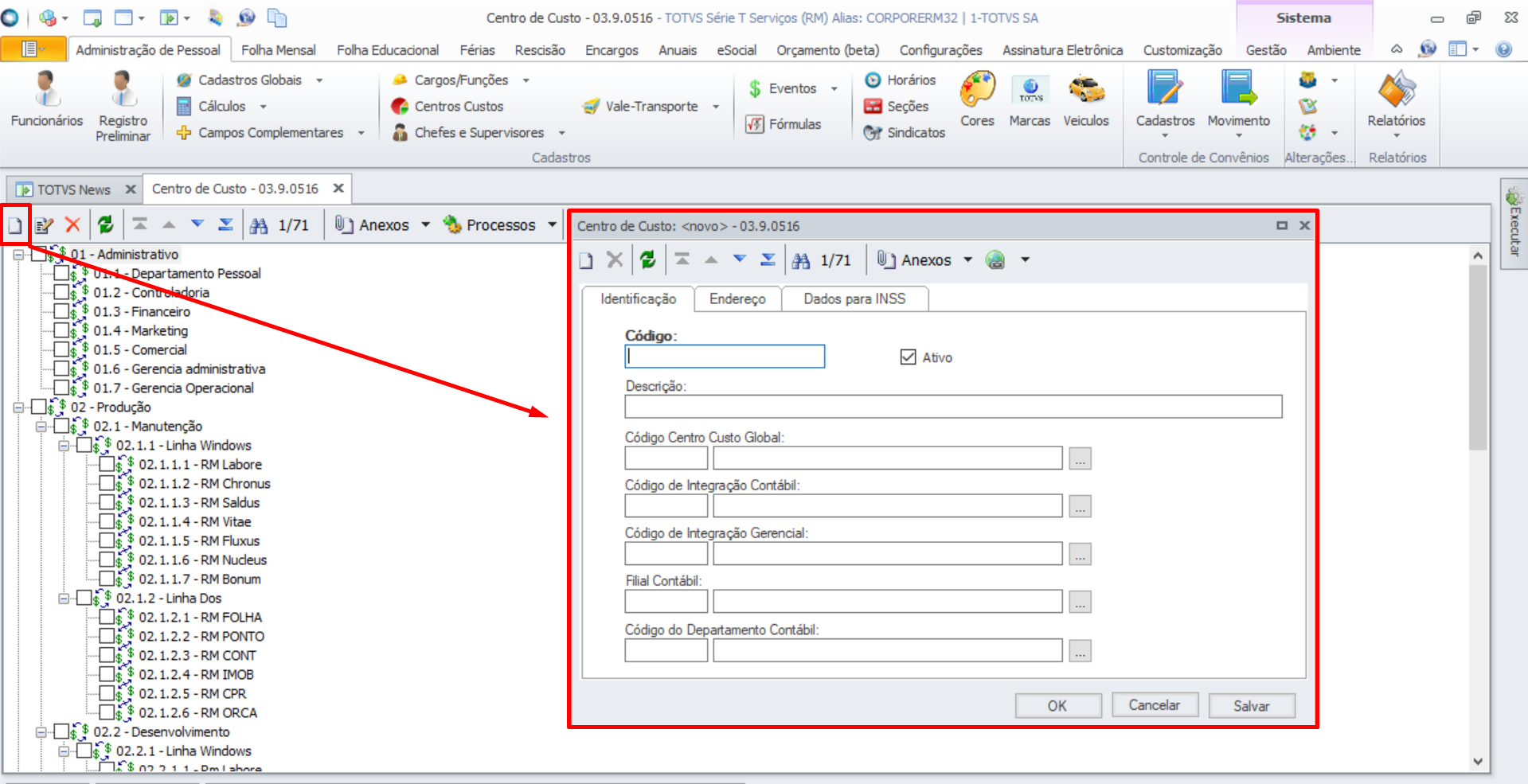Check the 02.1.1.1 - RM Labore checkbox

tap(107, 464)
